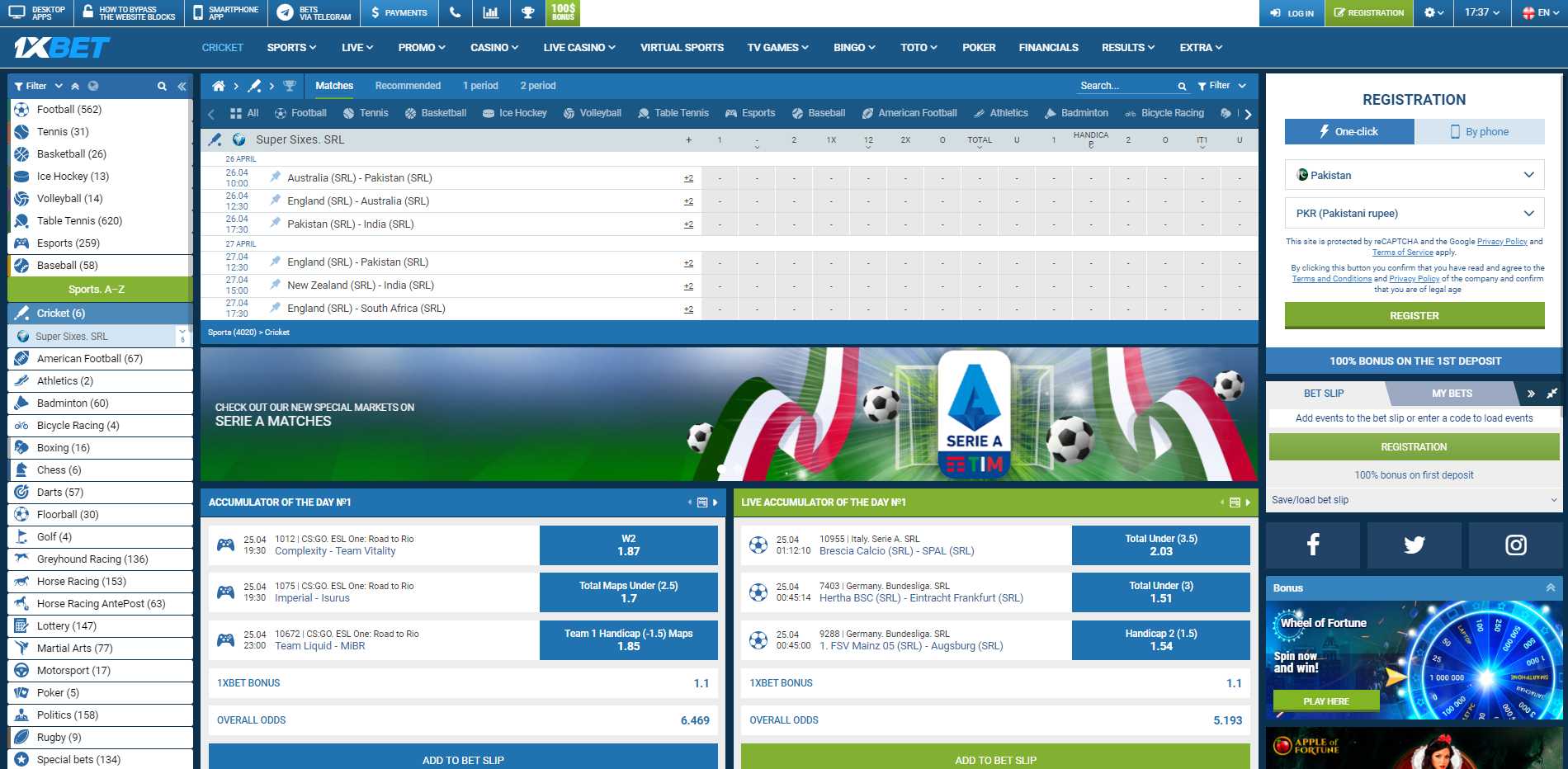
Task: Click the search magnifier in the matches header
Action: pos(1182,86)
